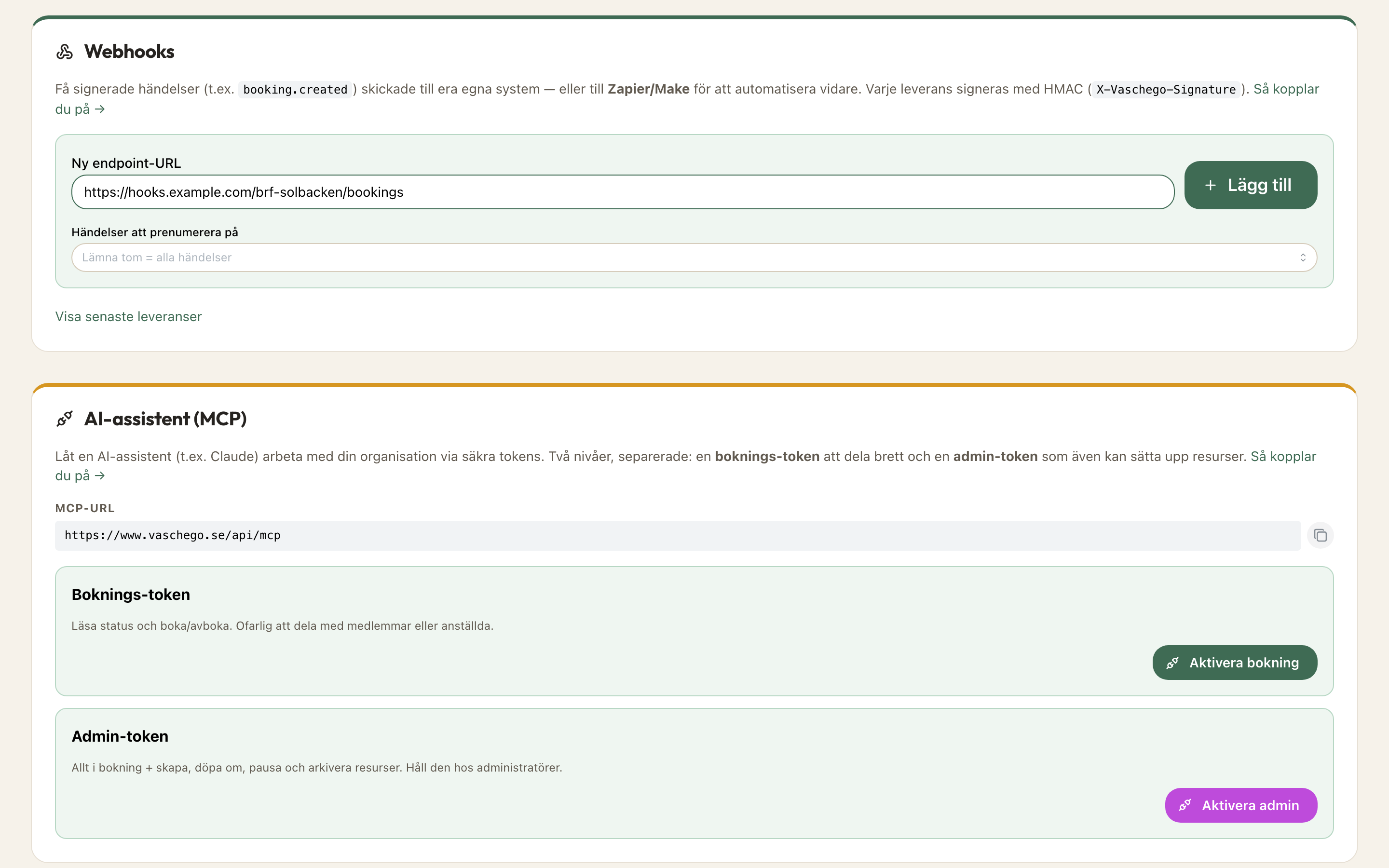Click 'Allt i bokning + skapa' description
Viewport: 1389px width, 868px height.
[x=317, y=768]
